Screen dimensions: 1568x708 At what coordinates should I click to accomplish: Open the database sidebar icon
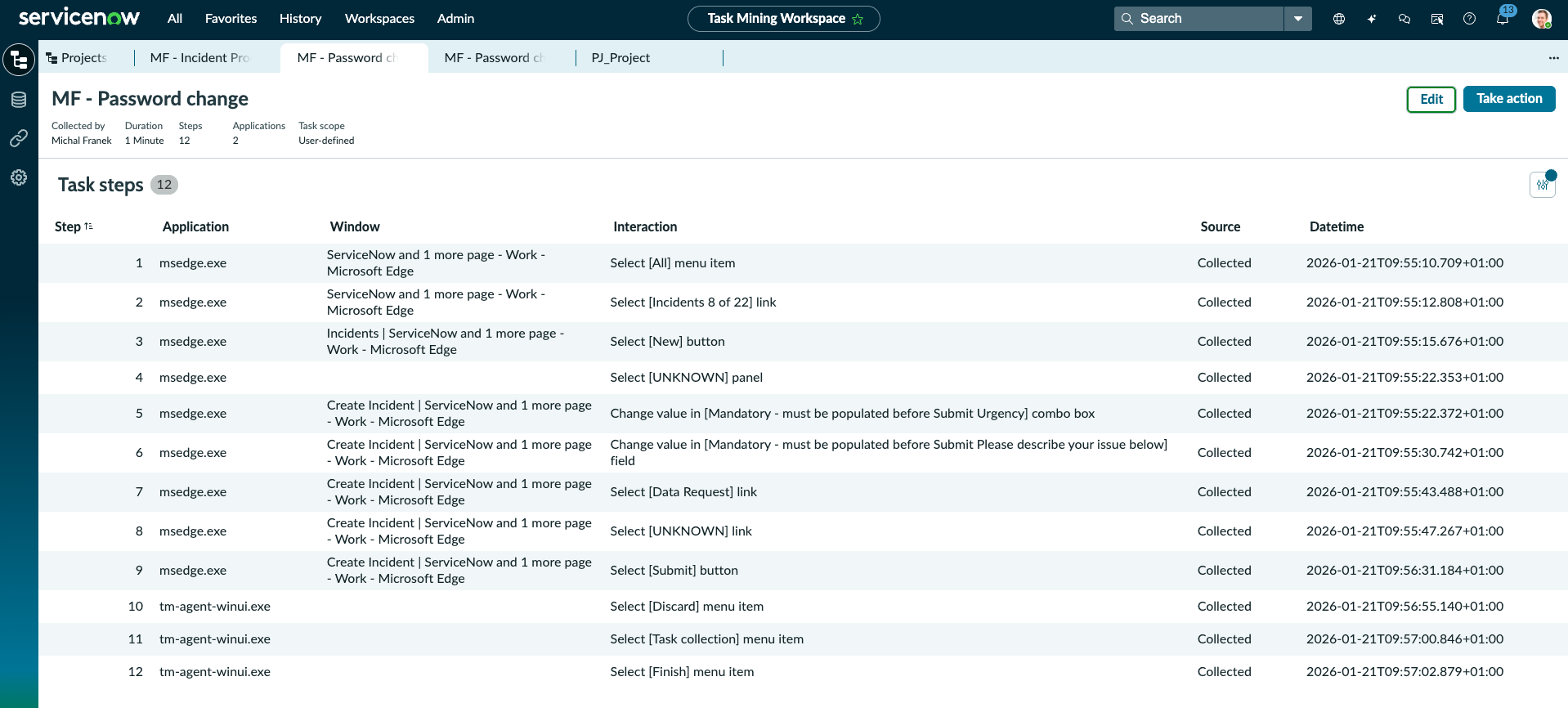[x=19, y=100]
